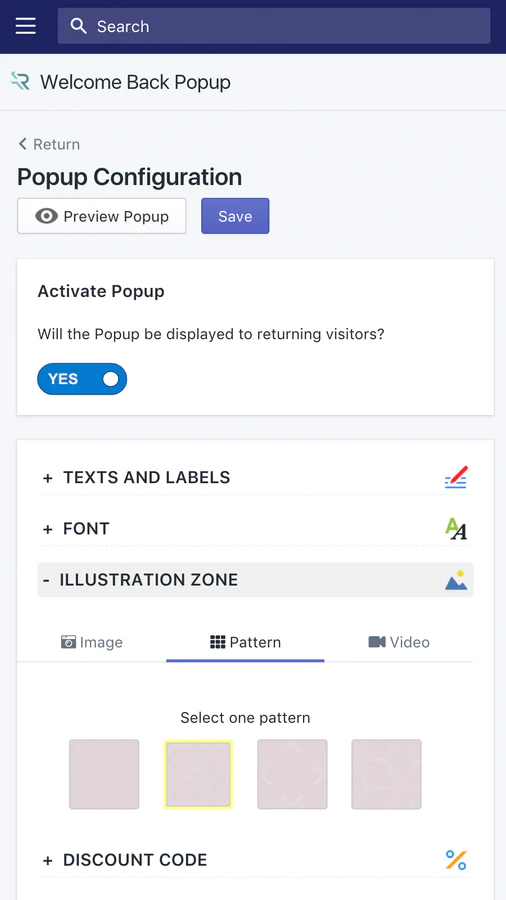506x900 pixels.
Task: Click the Texts and Labels pencil icon
Action: click(x=456, y=477)
